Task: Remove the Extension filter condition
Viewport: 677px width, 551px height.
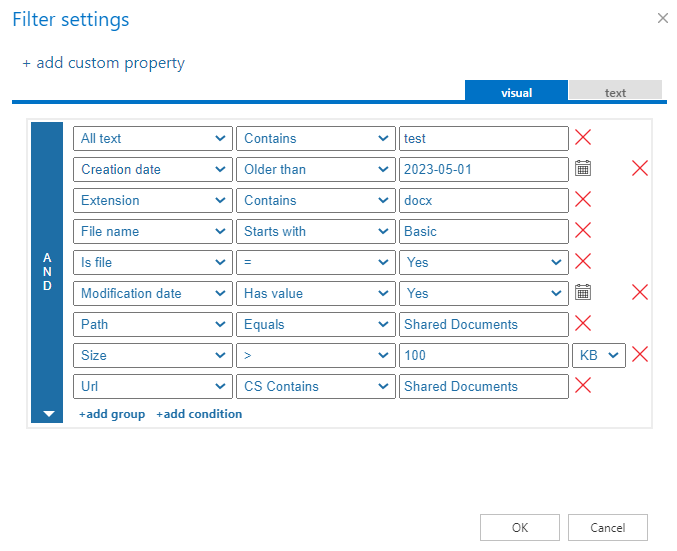Action: point(583,200)
